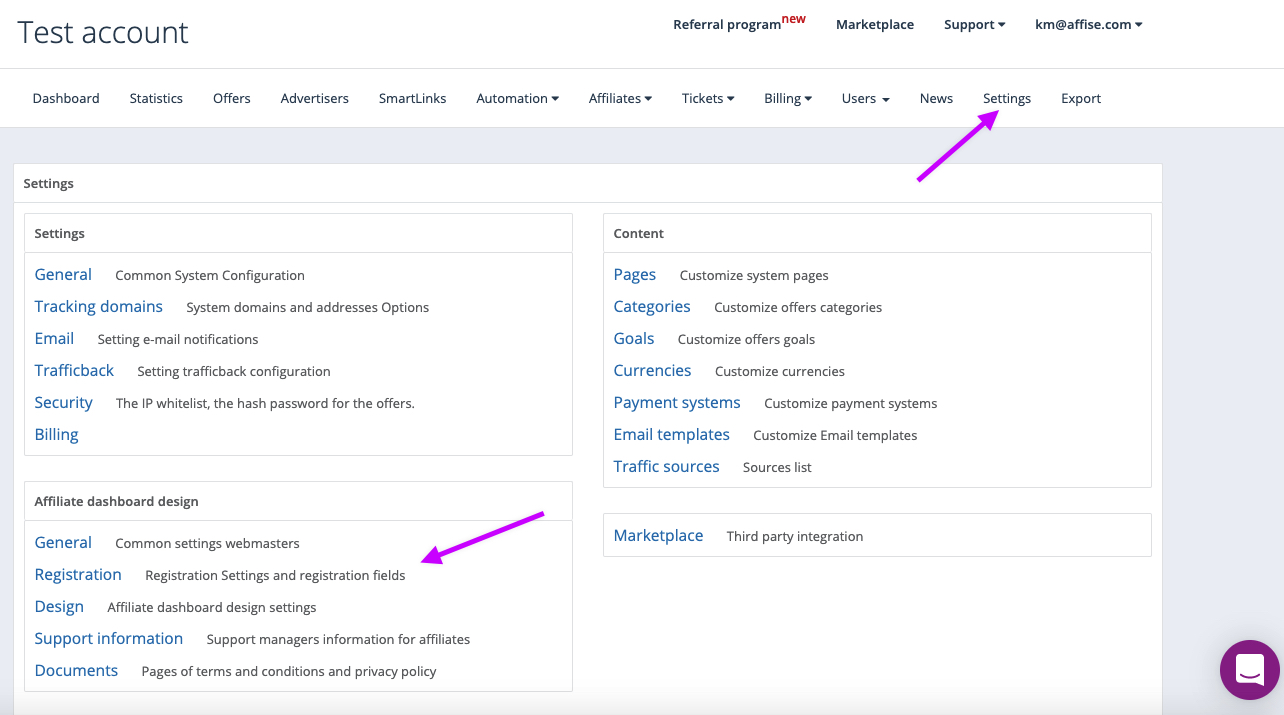The image size is (1284, 715).
Task: Open Tracking domains settings
Action: click(98, 306)
